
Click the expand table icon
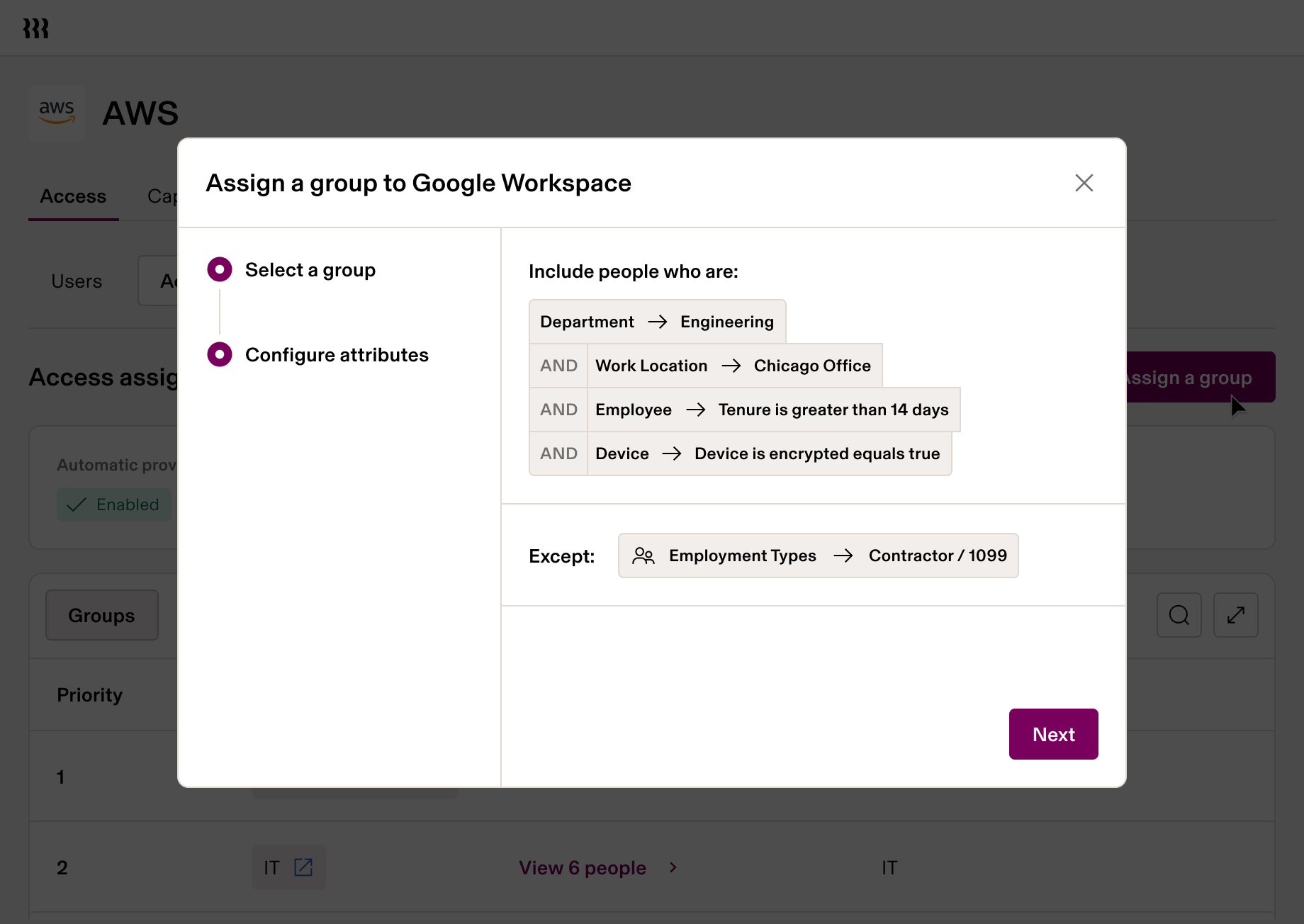coord(1236,615)
